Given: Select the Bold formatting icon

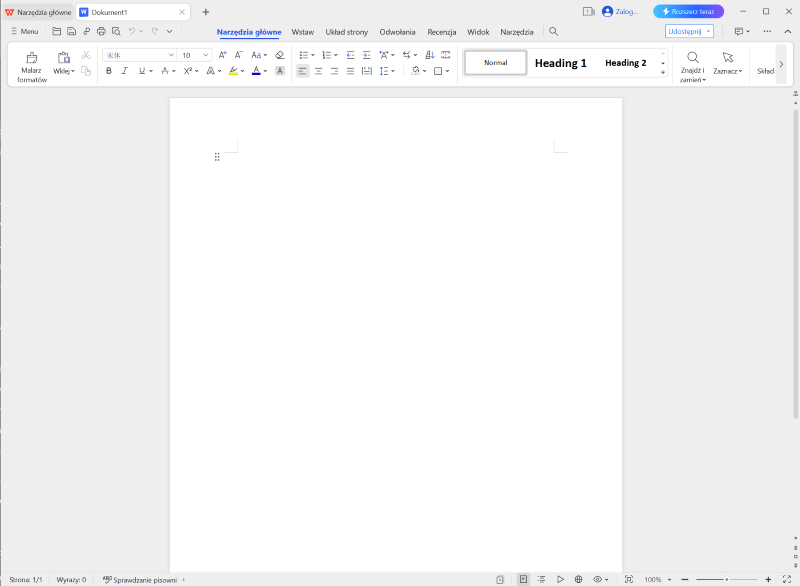Looking at the screenshot, I should click(108, 70).
